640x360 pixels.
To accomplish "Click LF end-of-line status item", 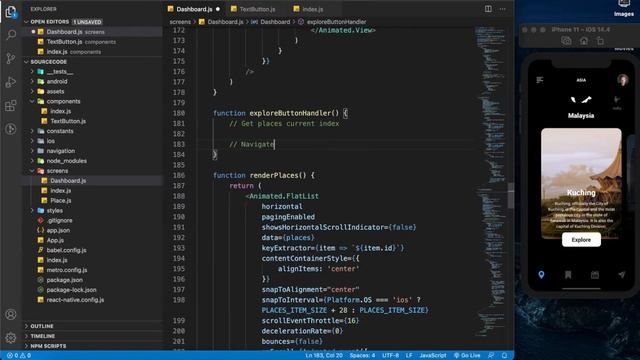I will tap(409, 356).
